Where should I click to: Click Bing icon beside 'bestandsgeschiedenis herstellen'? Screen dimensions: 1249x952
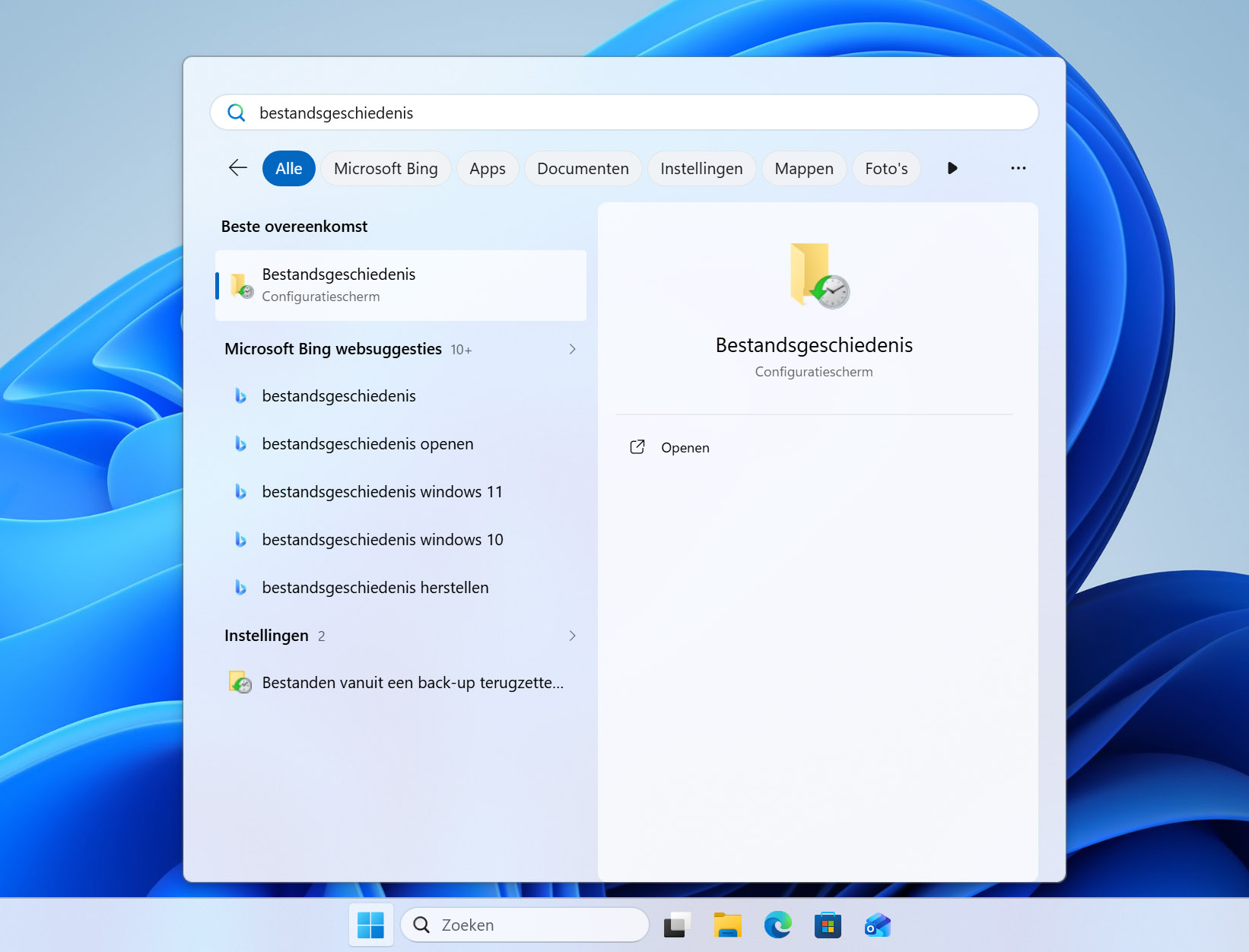pyautogui.click(x=240, y=588)
